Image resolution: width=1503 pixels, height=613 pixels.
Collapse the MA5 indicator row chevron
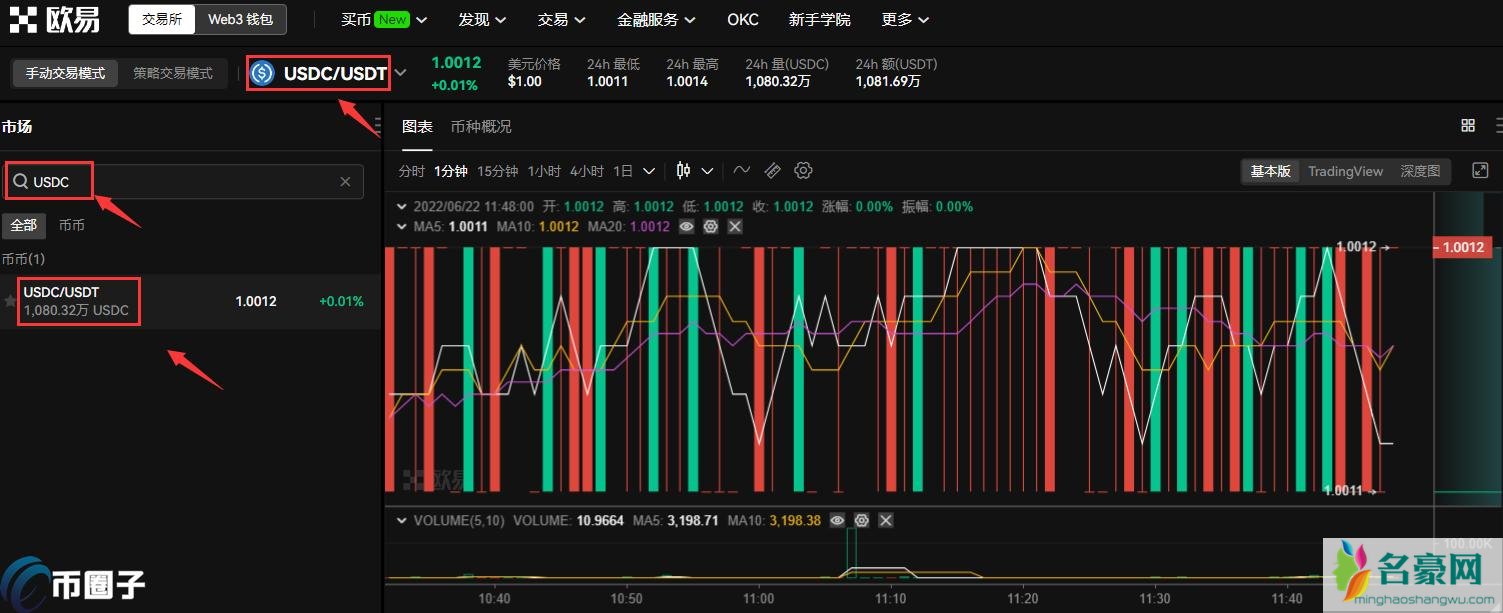pos(403,227)
